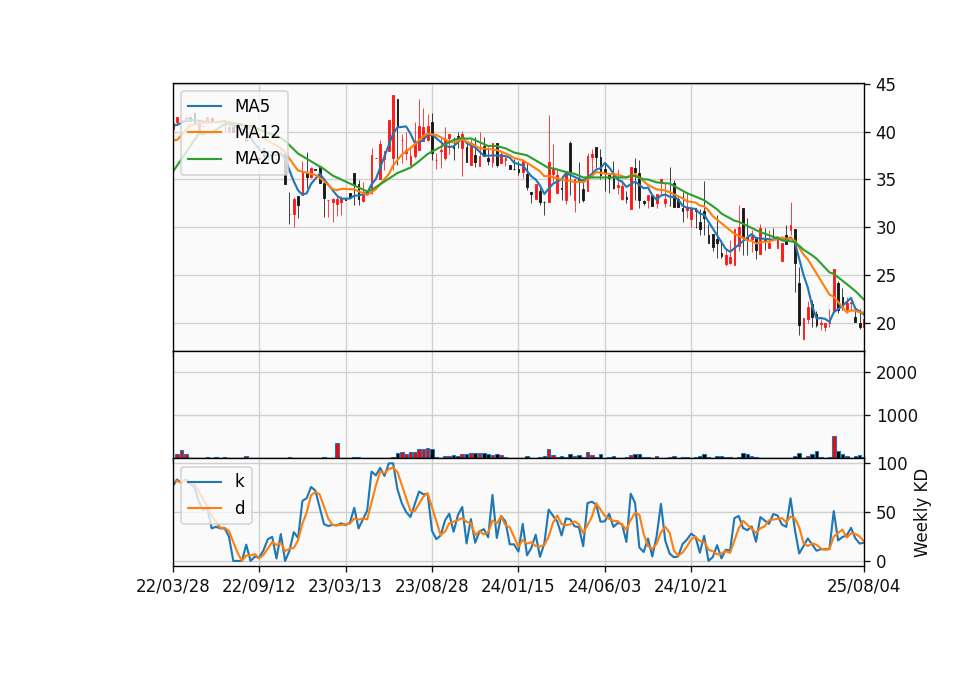Click the volume axis value 1000
The height and width of the screenshot is (690, 960).
pyautogui.click(x=896, y=416)
